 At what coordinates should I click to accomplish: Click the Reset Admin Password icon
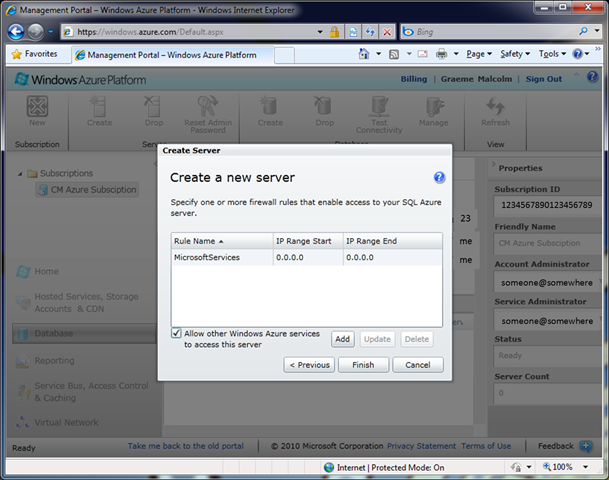pyautogui.click(x=208, y=106)
